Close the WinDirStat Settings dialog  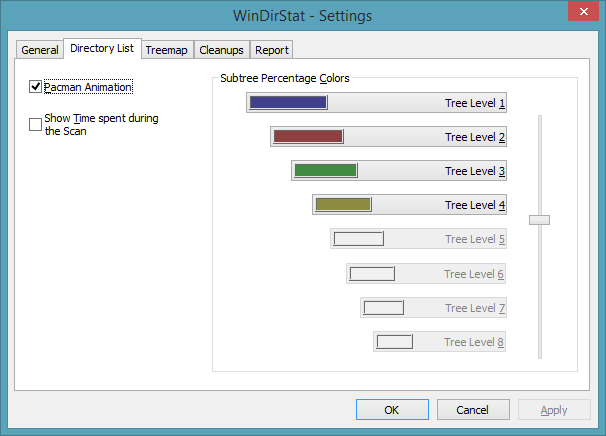pos(583,11)
